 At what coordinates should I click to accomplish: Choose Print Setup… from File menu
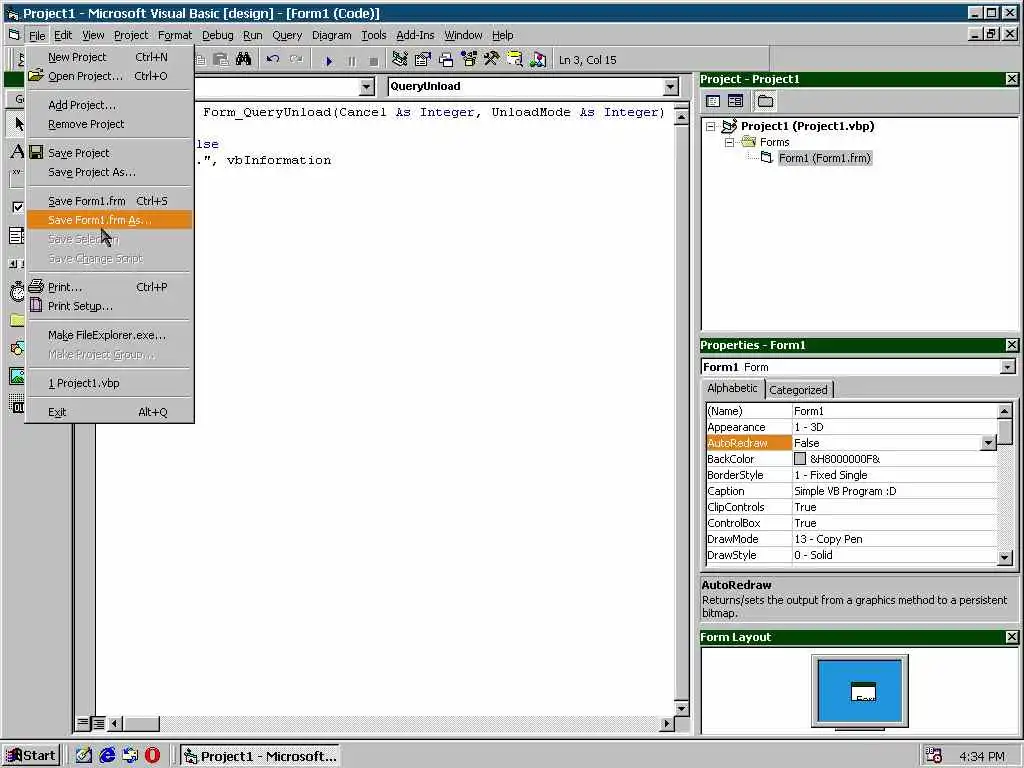point(110,306)
